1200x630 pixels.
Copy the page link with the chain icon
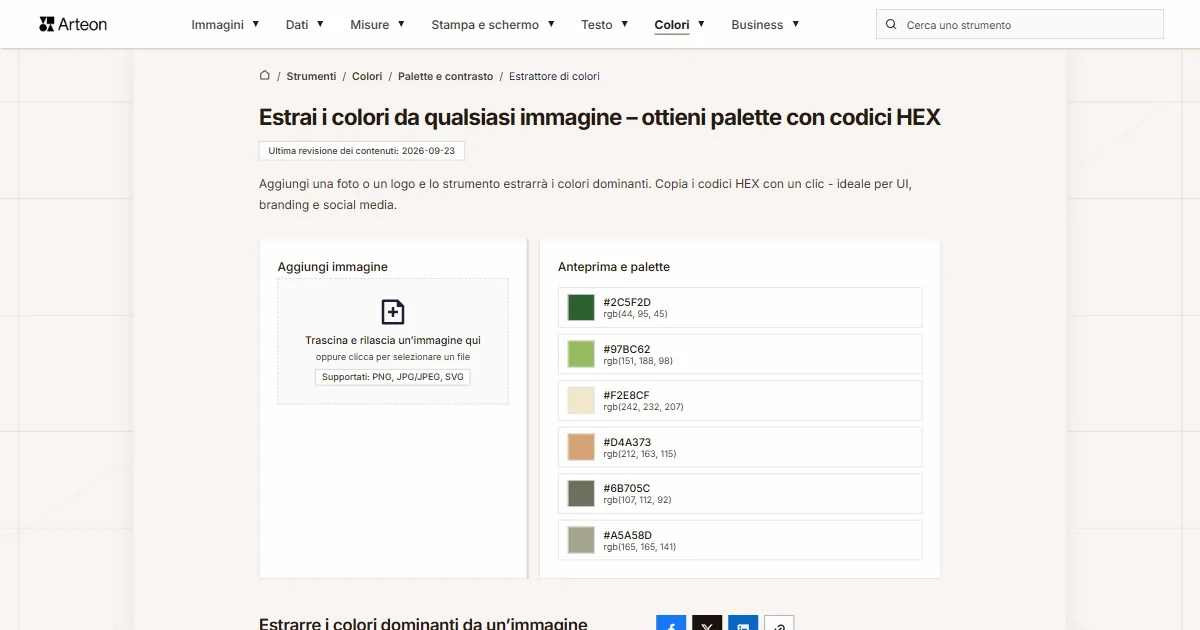779,622
